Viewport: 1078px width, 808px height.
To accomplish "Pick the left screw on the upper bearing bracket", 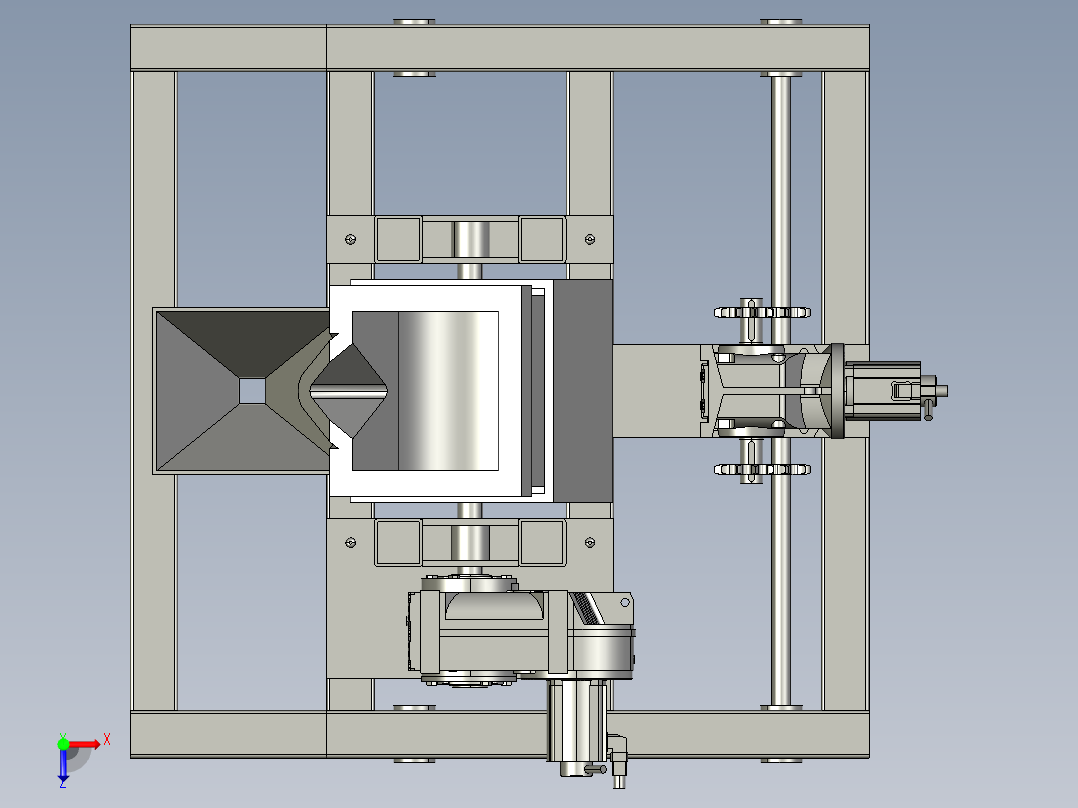I will tap(351, 239).
